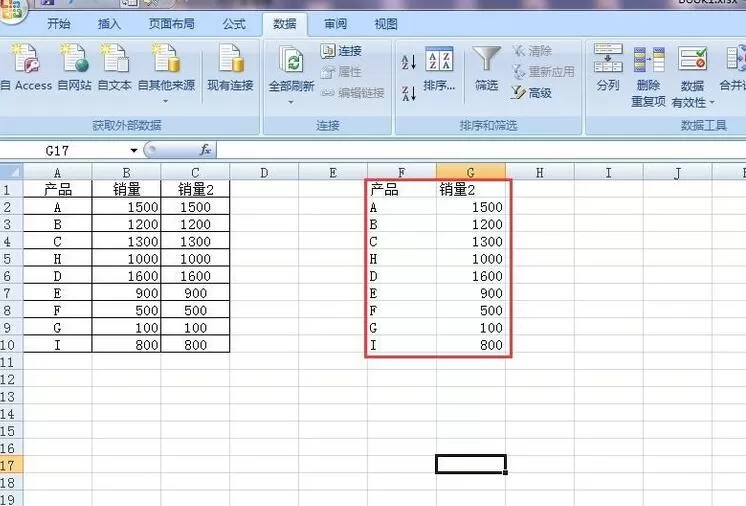This screenshot has height=506, width=746.
Task: Import data from text file (自文本)
Action: (115, 67)
